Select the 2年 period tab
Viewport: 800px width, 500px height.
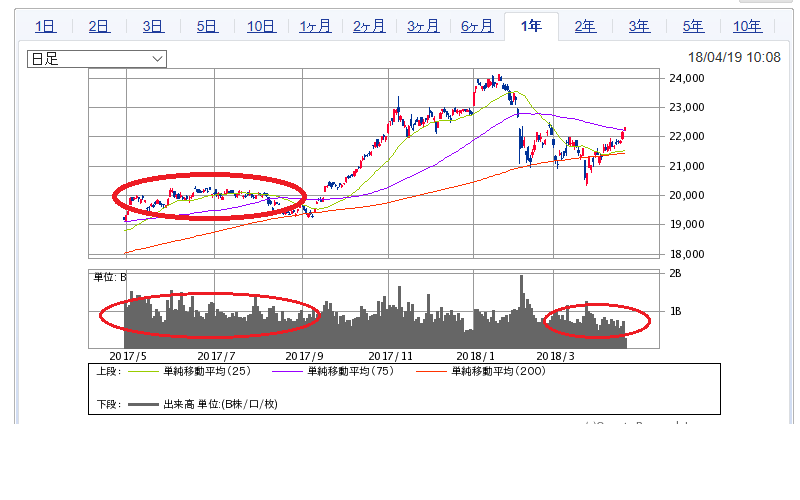585,27
